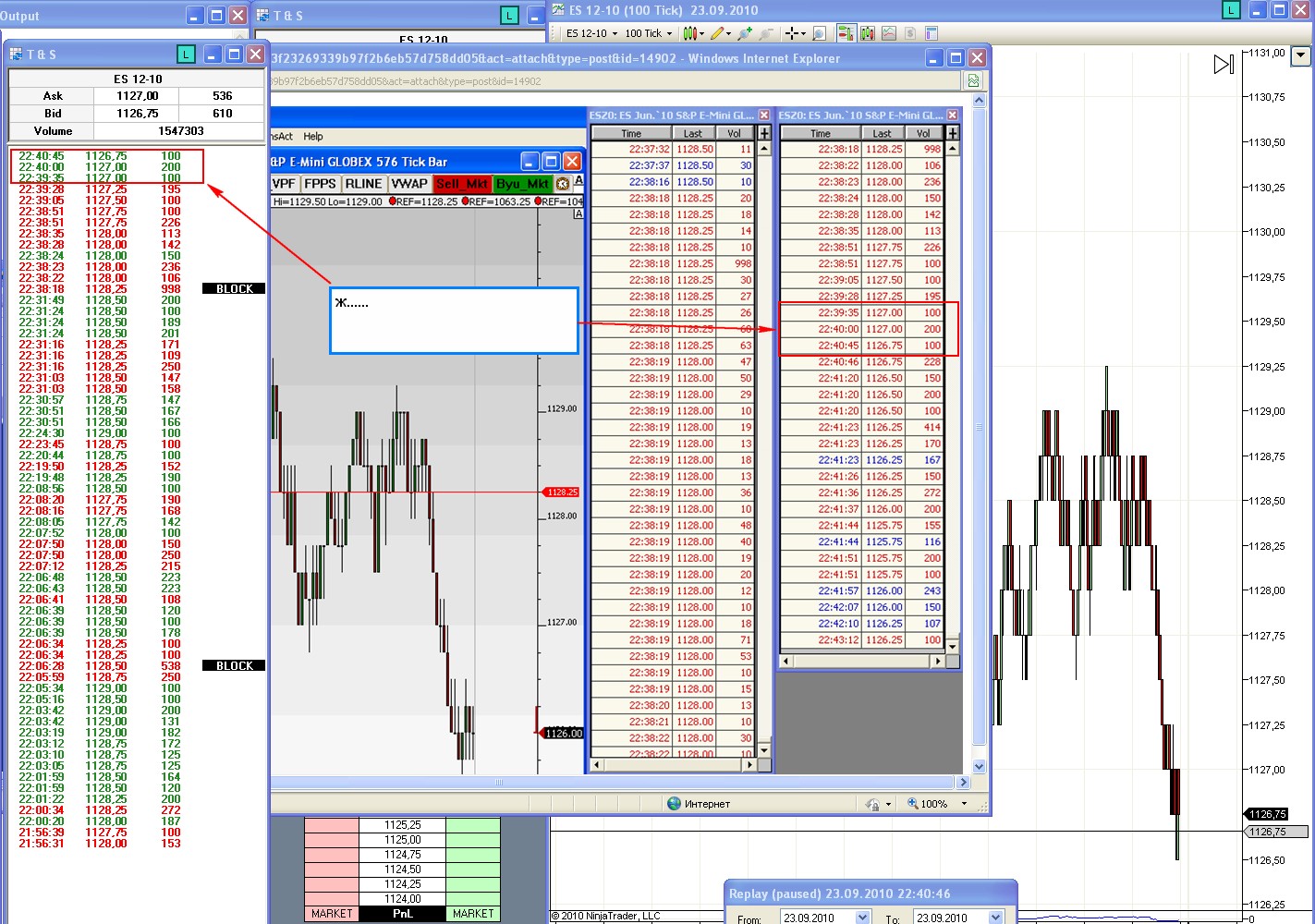Open the chart trader panel icon
1315x924 pixels.
(845, 33)
